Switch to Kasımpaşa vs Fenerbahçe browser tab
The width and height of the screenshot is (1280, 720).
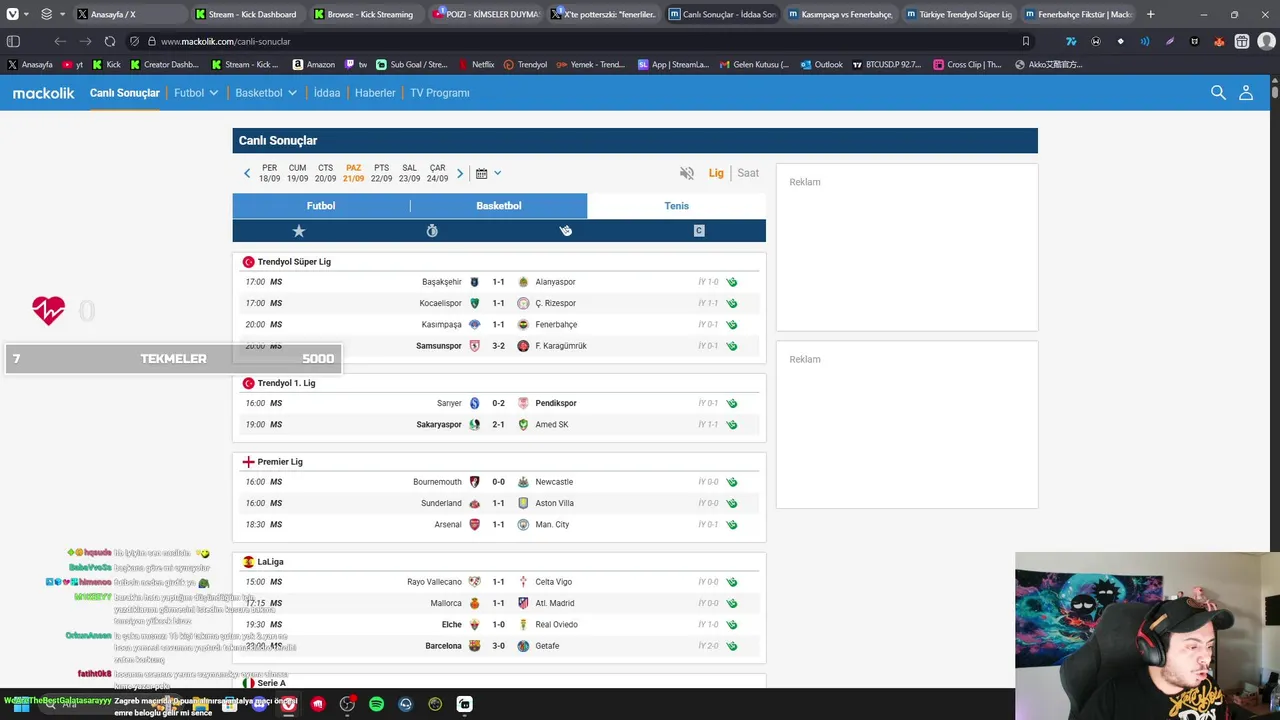(x=839, y=14)
